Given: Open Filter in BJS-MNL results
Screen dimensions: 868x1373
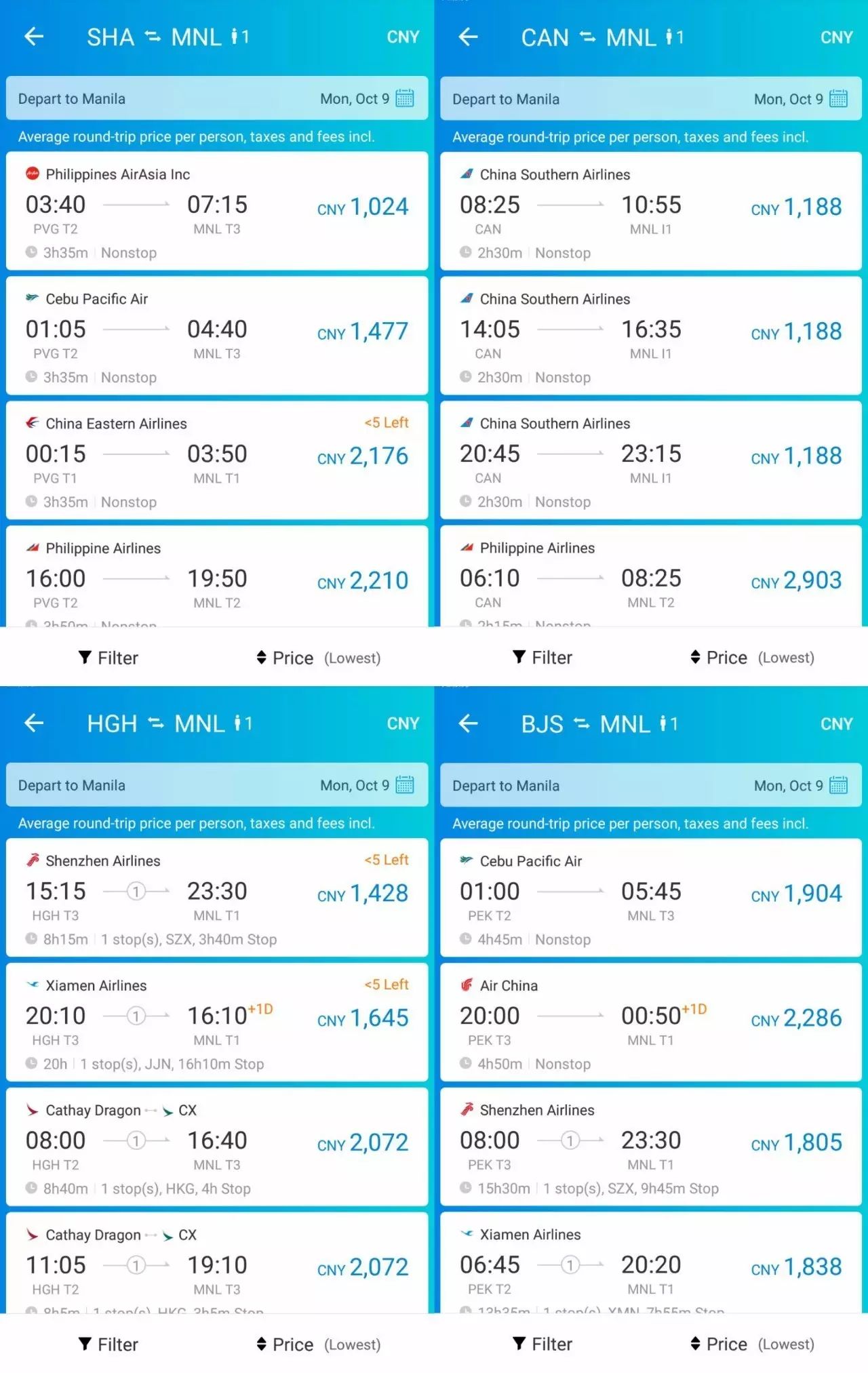Looking at the screenshot, I should (542, 1344).
